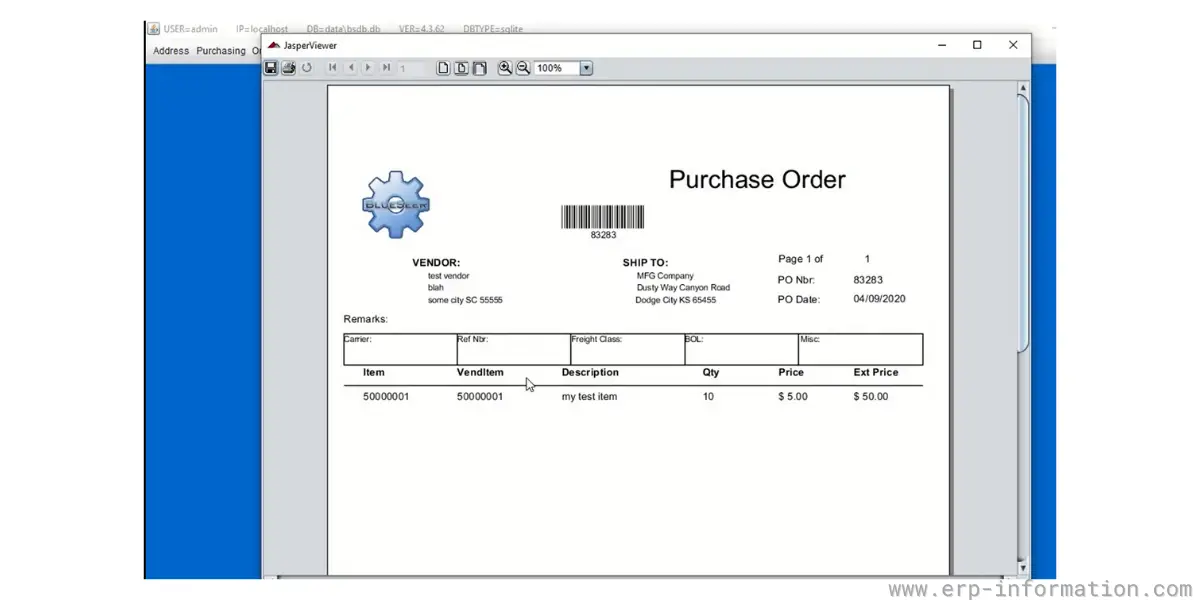This screenshot has height=600, width=1200.
Task: Click the Ext Price value $ 50.00
Action: point(871,397)
